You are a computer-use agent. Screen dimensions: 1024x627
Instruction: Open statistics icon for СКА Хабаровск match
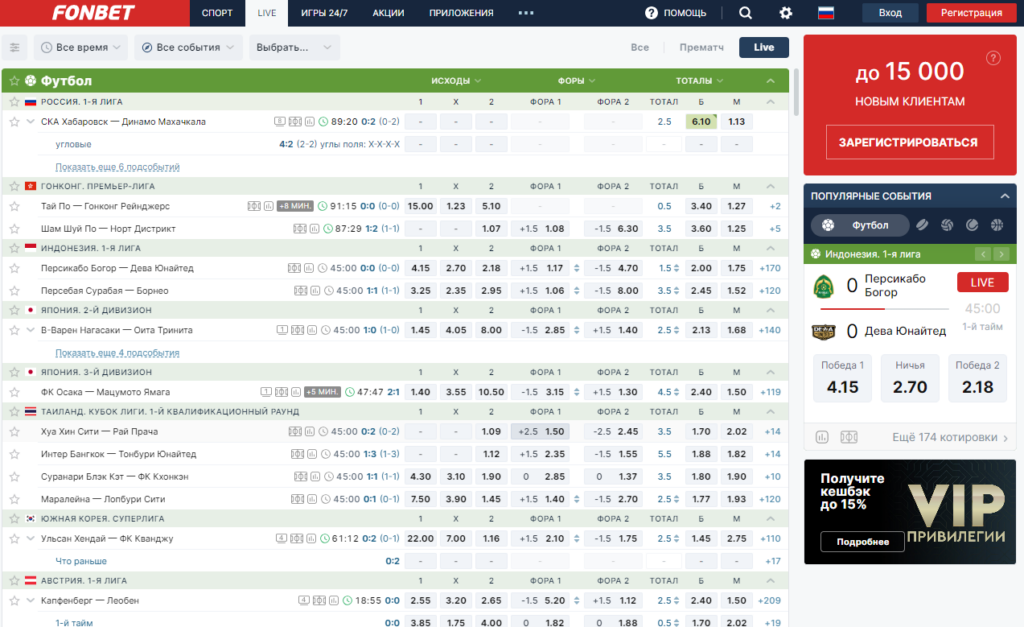[x=310, y=121]
